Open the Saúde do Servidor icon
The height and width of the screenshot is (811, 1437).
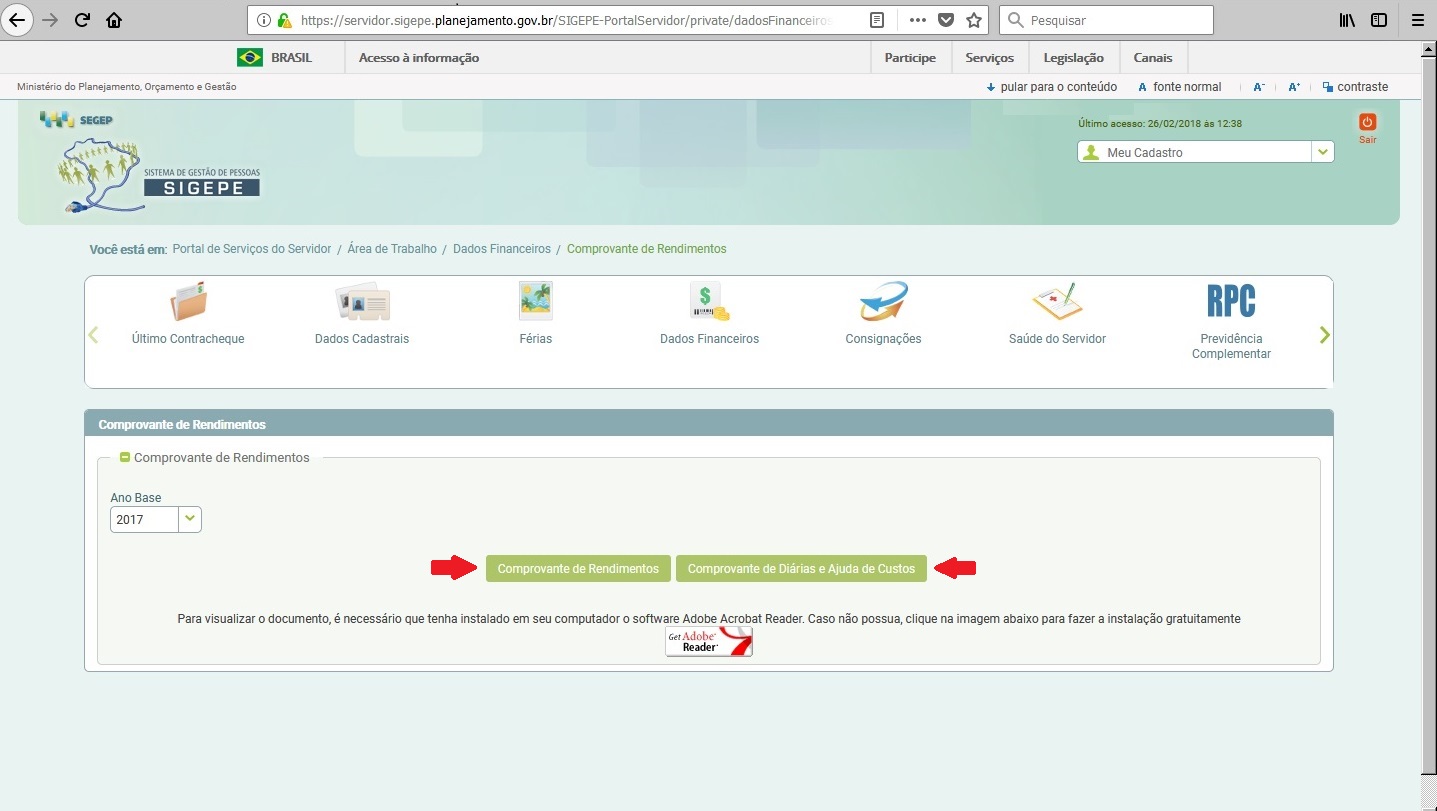click(1057, 302)
